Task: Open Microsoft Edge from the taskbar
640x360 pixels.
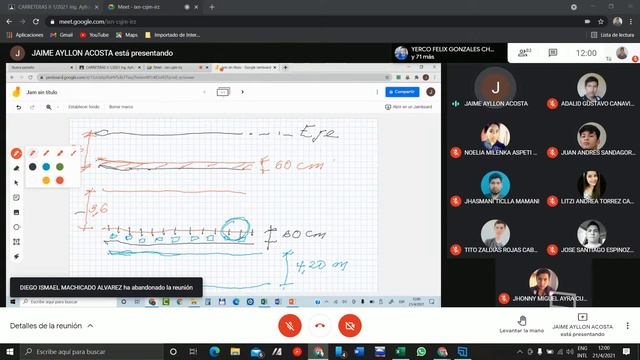Action: (x=215, y=351)
